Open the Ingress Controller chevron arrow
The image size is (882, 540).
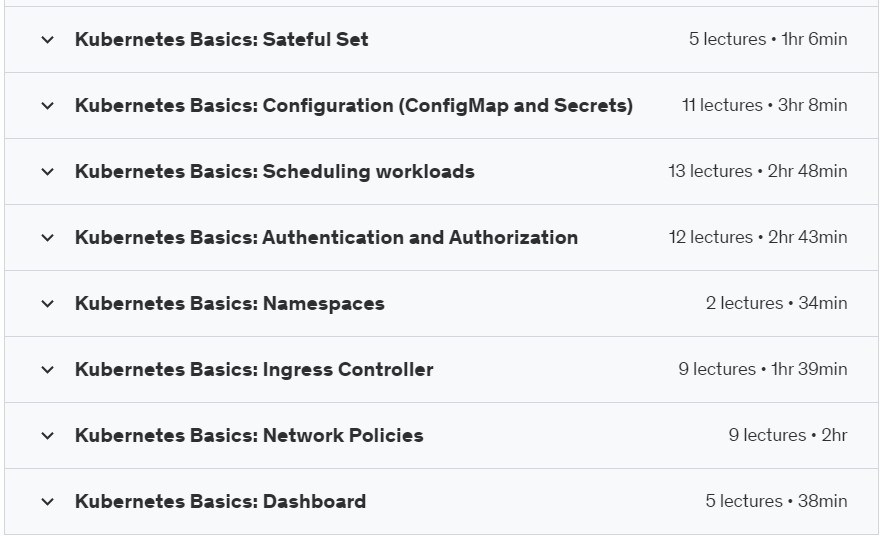pos(48,370)
